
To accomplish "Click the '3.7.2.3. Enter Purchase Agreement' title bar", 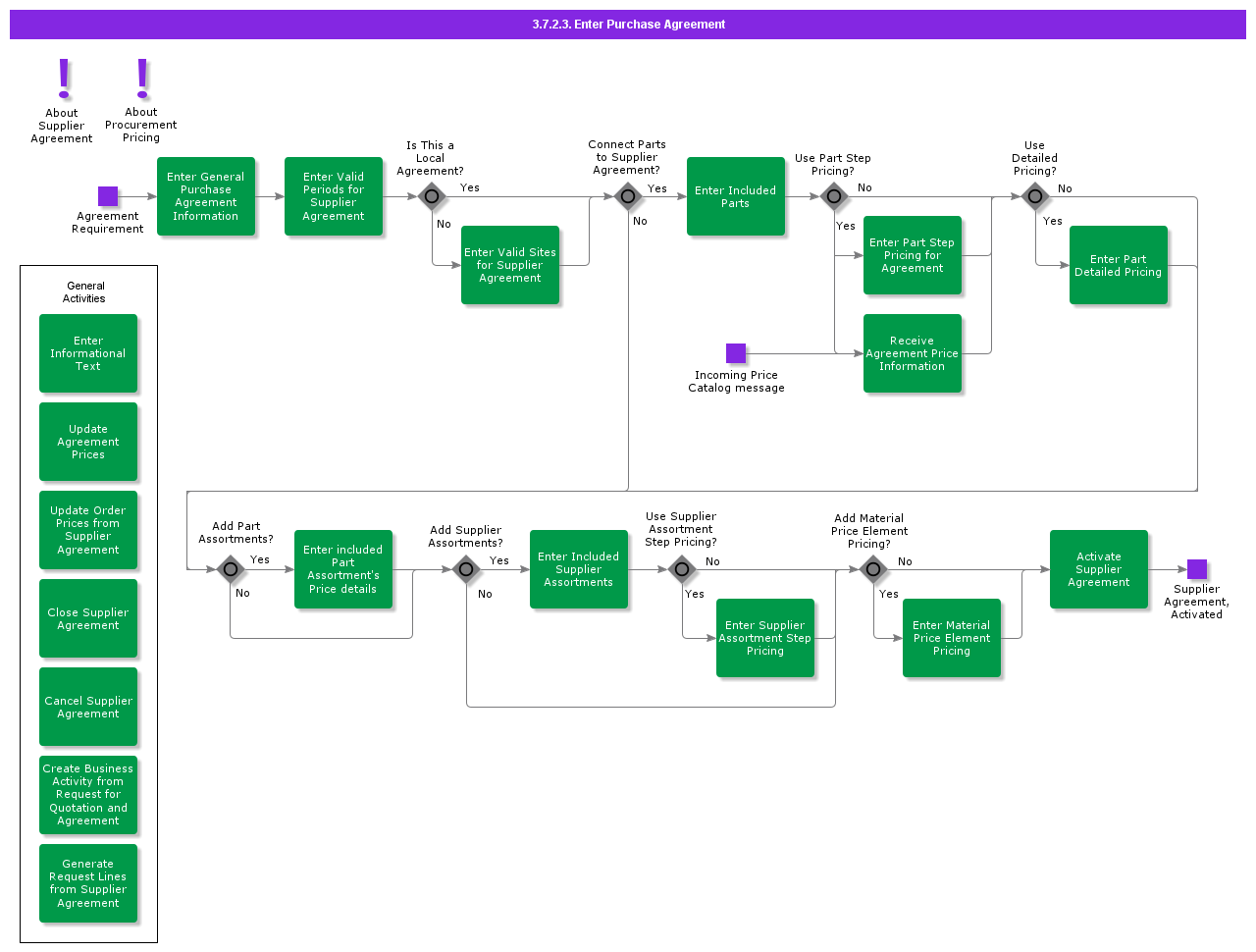I will point(628,25).
